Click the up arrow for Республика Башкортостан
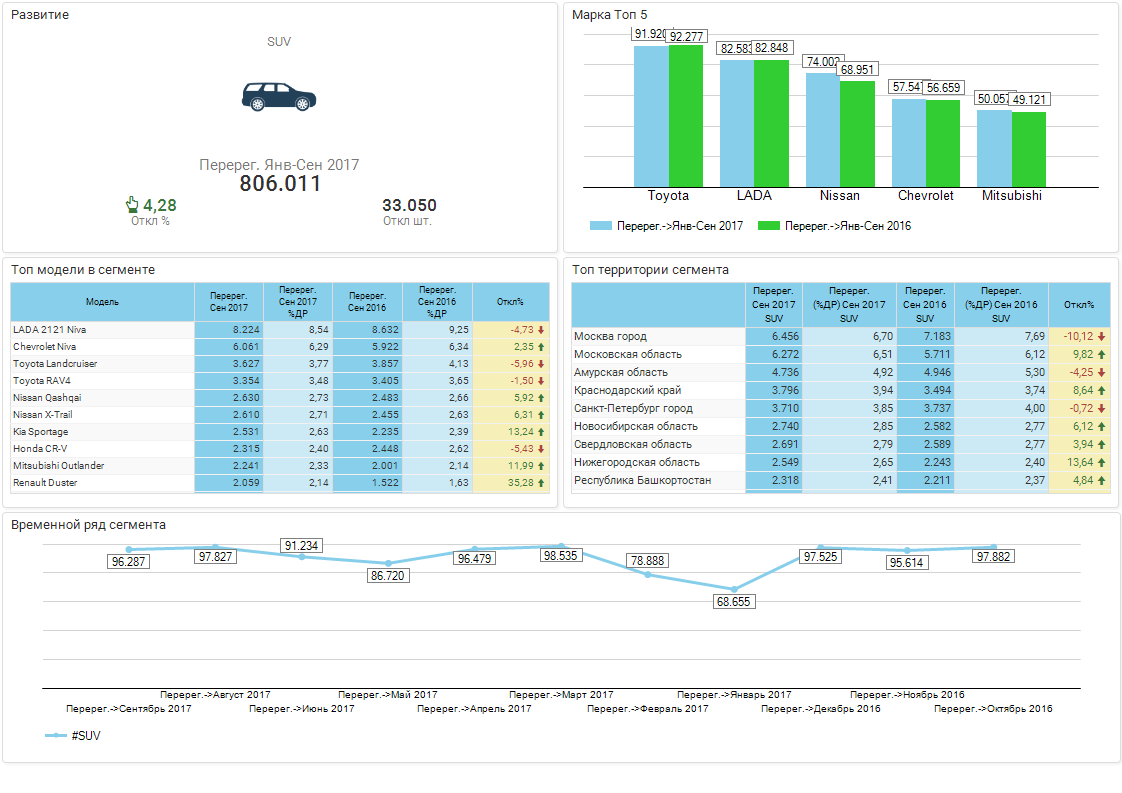The width and height of the screenshot is (1122, 793). click(1101, 480)
